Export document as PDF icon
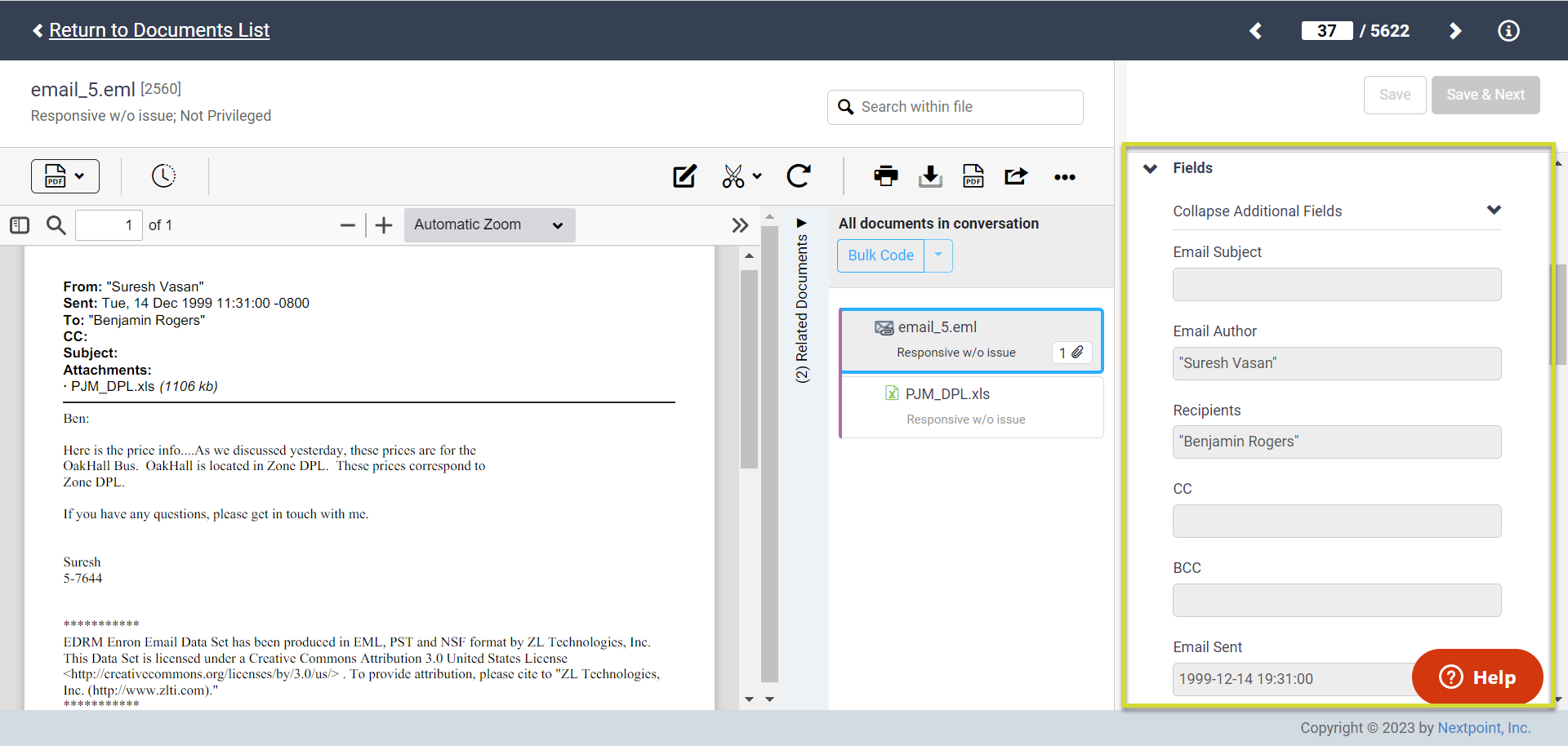 (973, 176)
